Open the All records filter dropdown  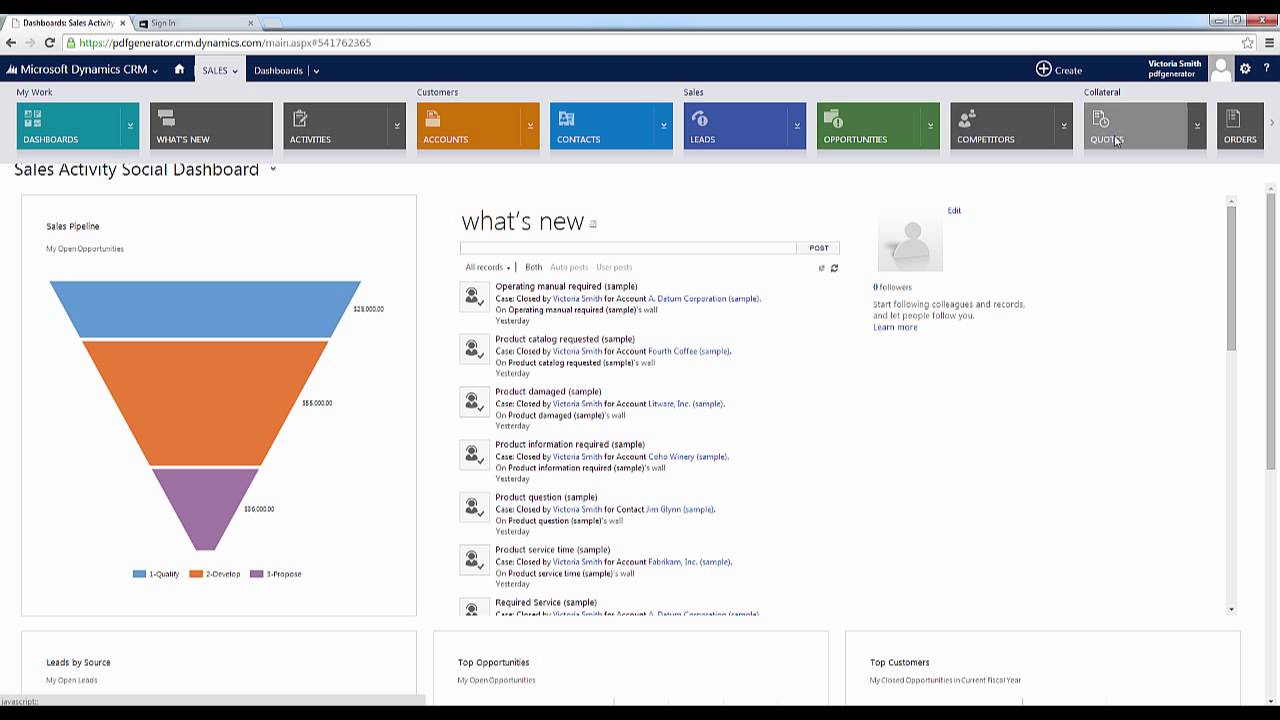pyautogui.click(x=488, y=267)
